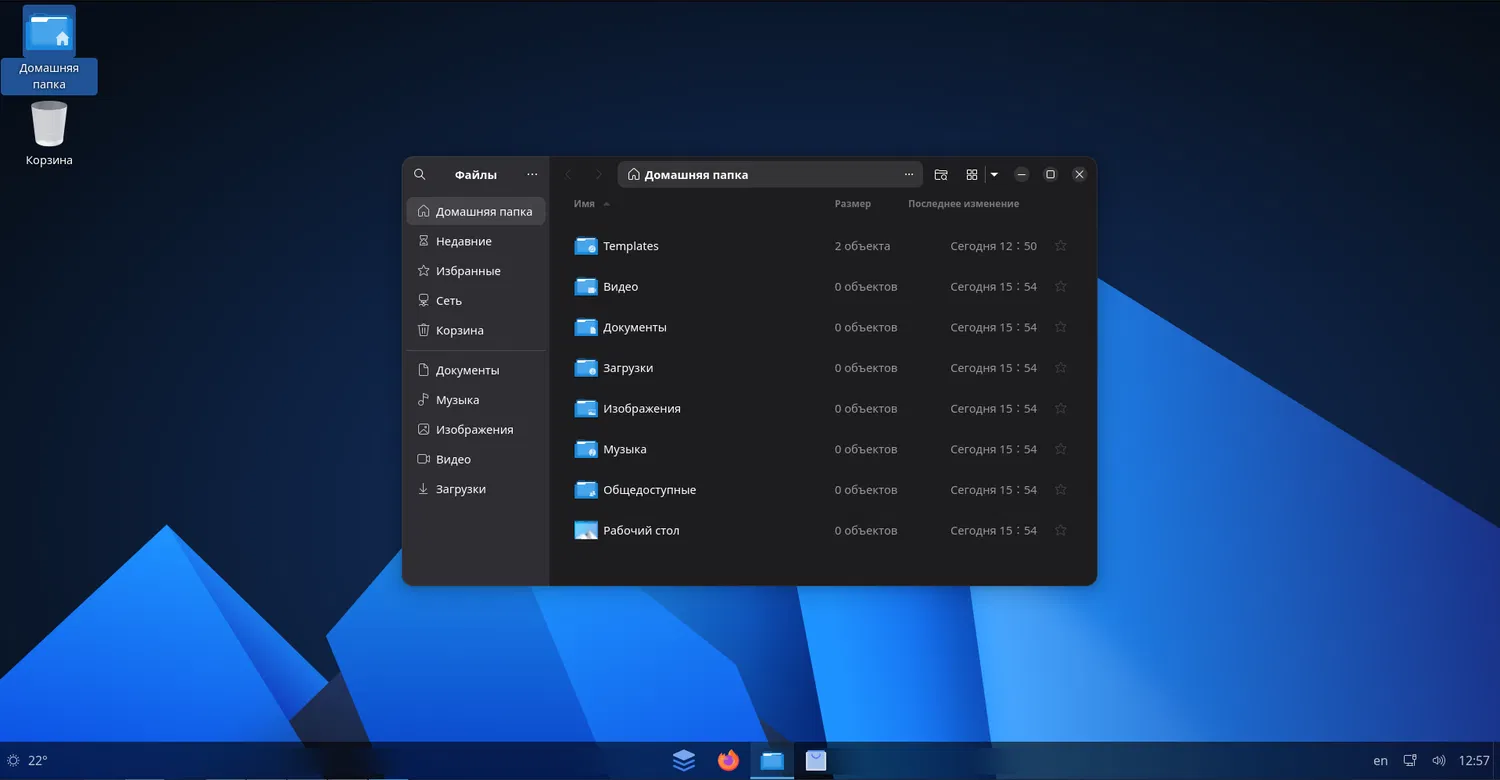
Task: Toggle favorite star for Документы folder
Action: (1061, 327)
